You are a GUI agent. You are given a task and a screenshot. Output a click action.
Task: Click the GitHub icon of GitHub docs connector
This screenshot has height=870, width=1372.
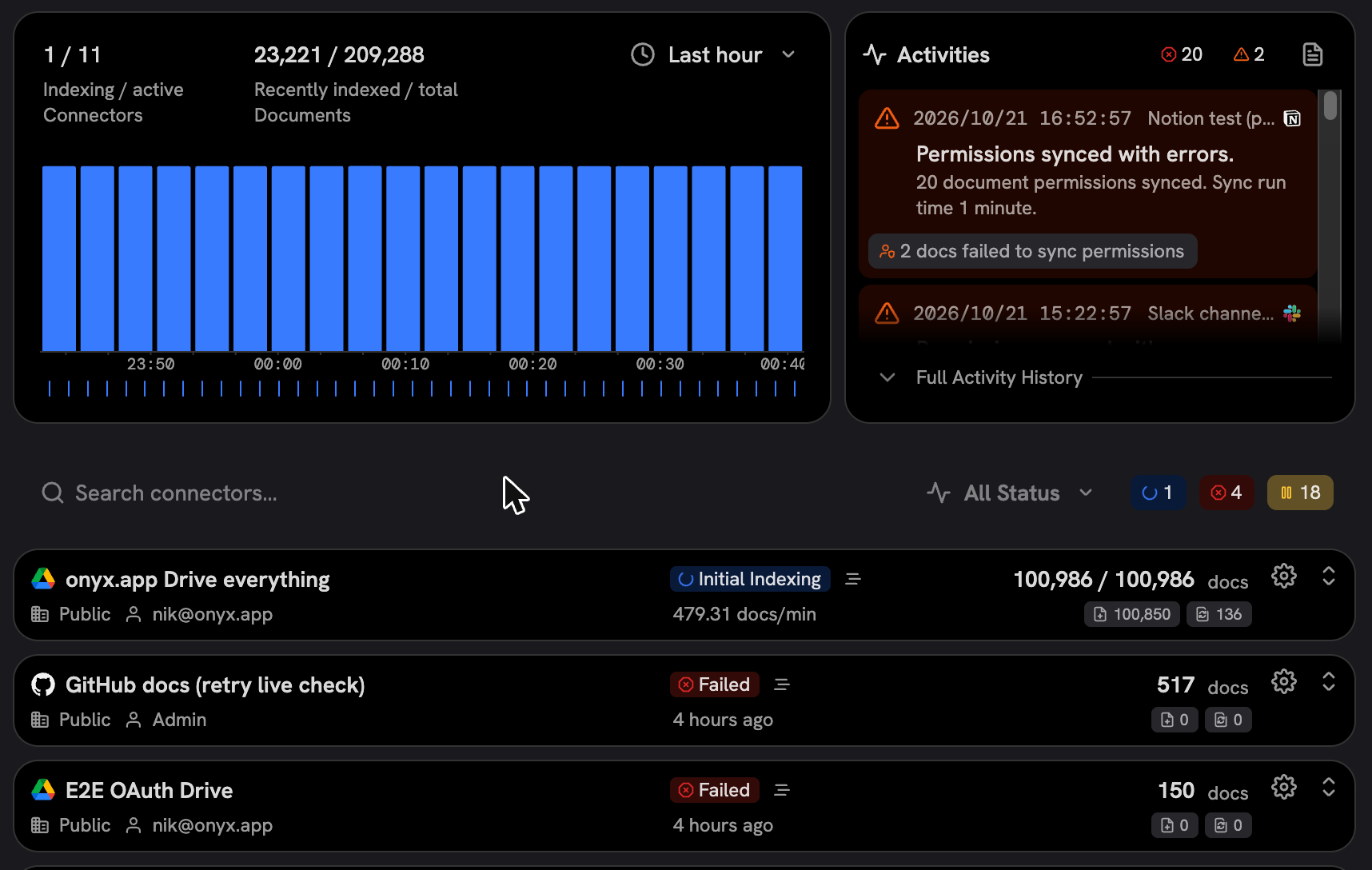pyautogui.click(x=43, y=685)
